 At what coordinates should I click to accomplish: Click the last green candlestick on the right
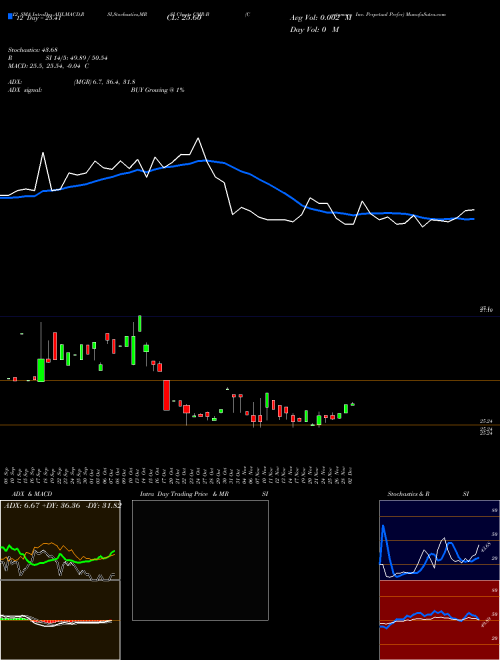tap(353, 404)
